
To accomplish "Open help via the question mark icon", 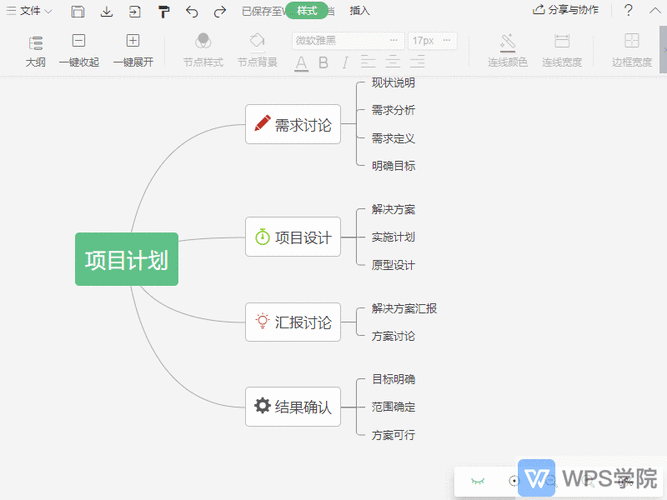I will tap(628, 10).
